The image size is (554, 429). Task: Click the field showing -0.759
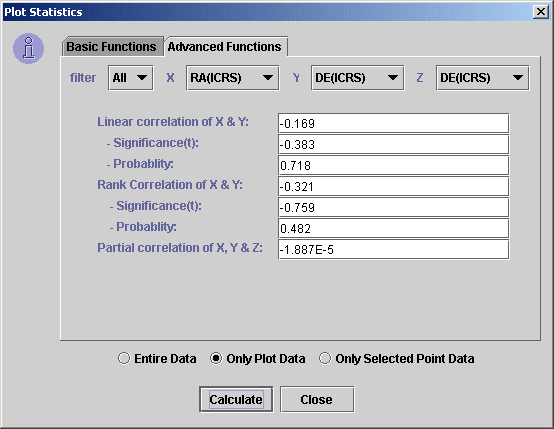click(394, 207)
